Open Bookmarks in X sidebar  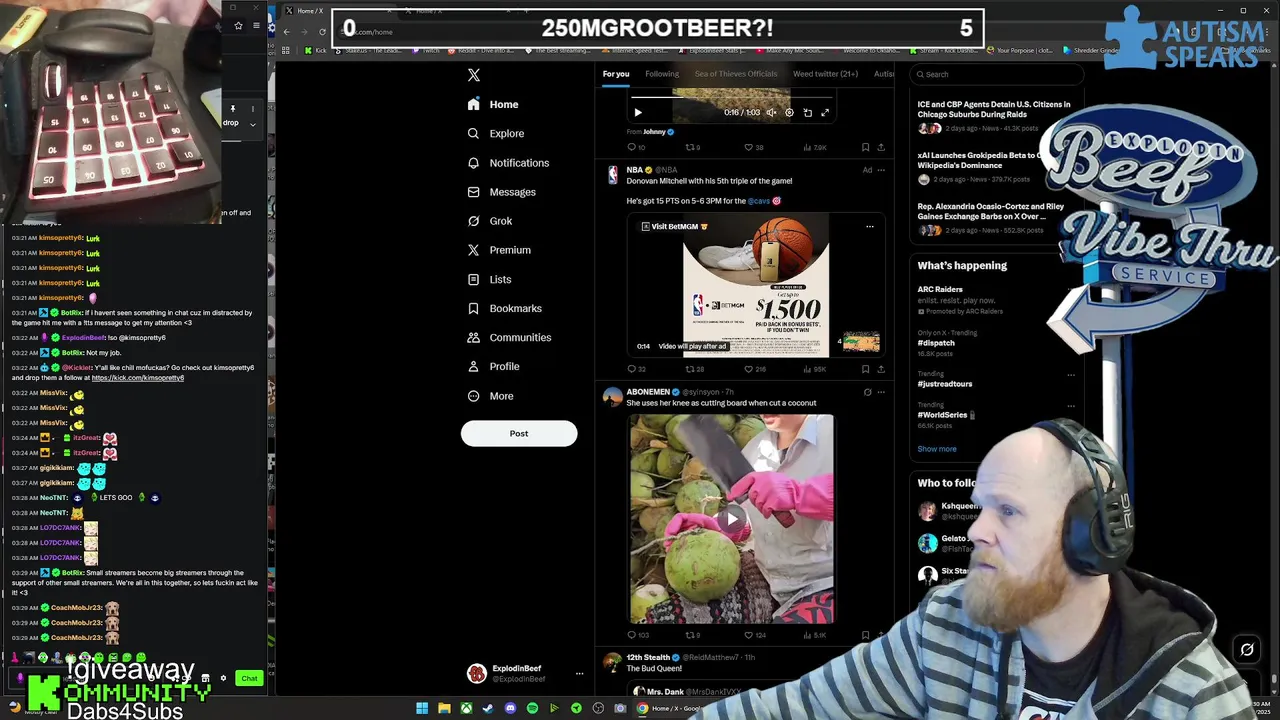tap(505, 309)
